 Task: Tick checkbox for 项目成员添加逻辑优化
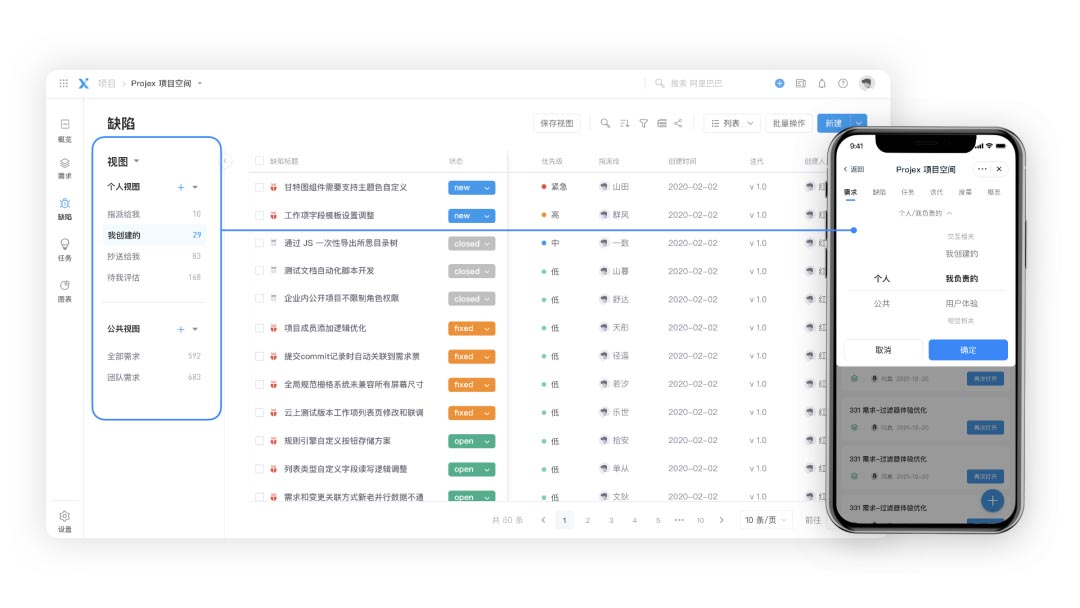click(x=259, y=328)
